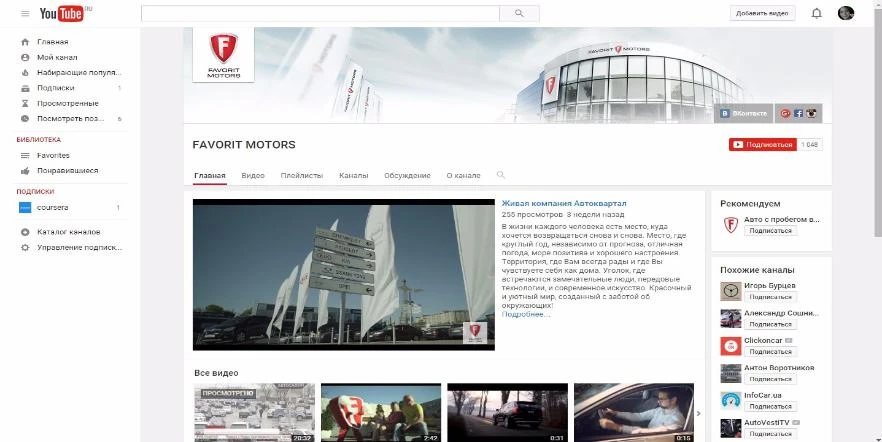Go to О канале tab
The width and height of the screenshot is (882, 442).
463,175
